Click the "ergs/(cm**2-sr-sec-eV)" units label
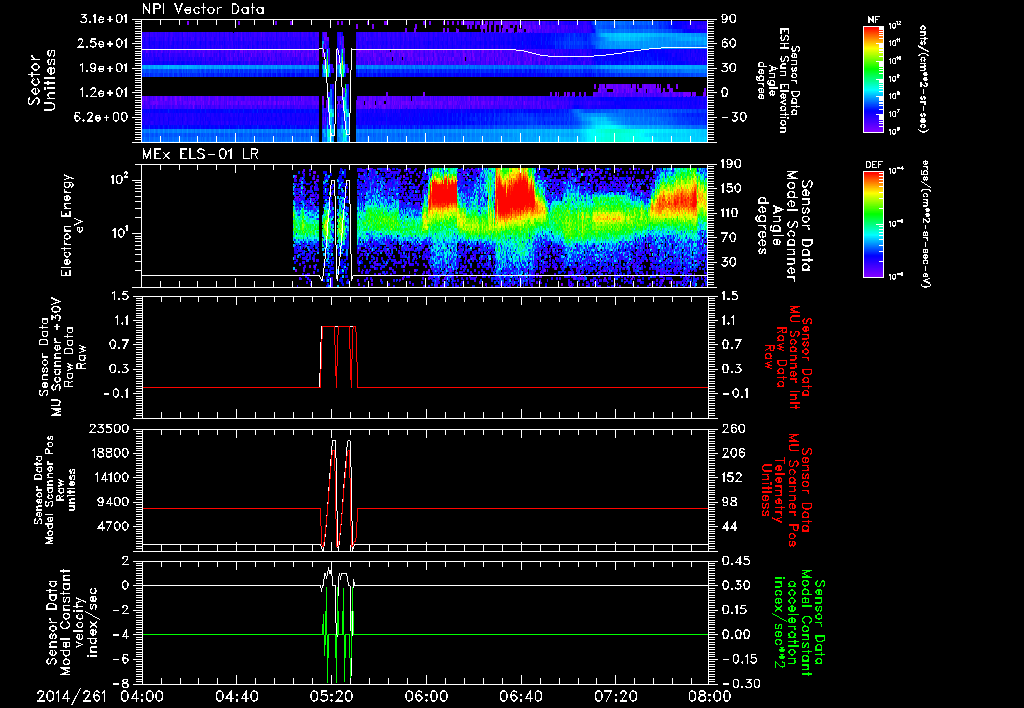The image size is (1024, 708). click(925, 224)
